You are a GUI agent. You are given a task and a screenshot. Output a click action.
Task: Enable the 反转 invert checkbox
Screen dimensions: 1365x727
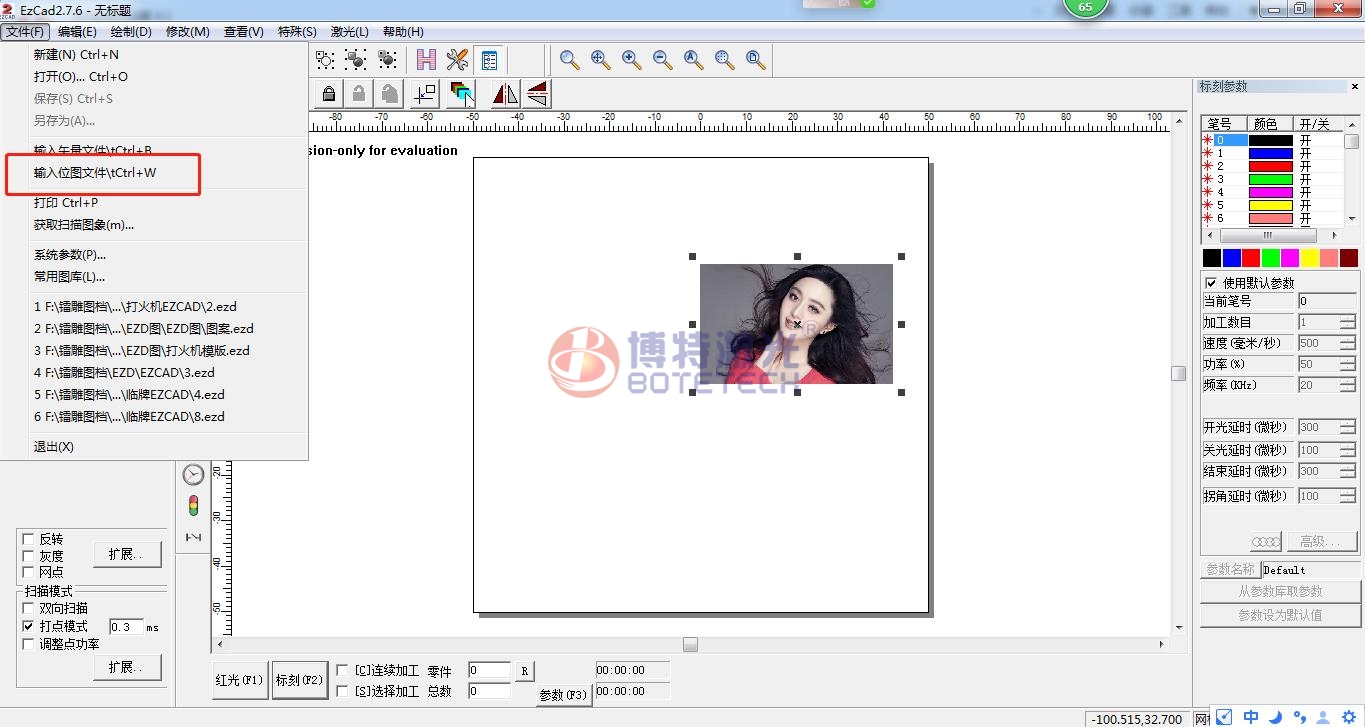[28, 539]
